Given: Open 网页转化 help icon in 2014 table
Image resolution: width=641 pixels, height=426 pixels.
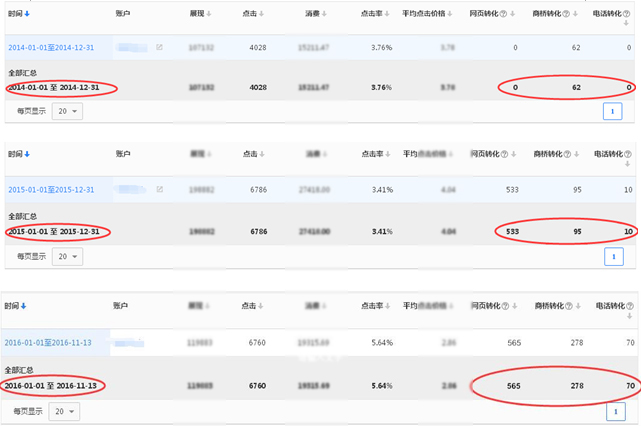Looking at the screenshot, I should point(503,14).
